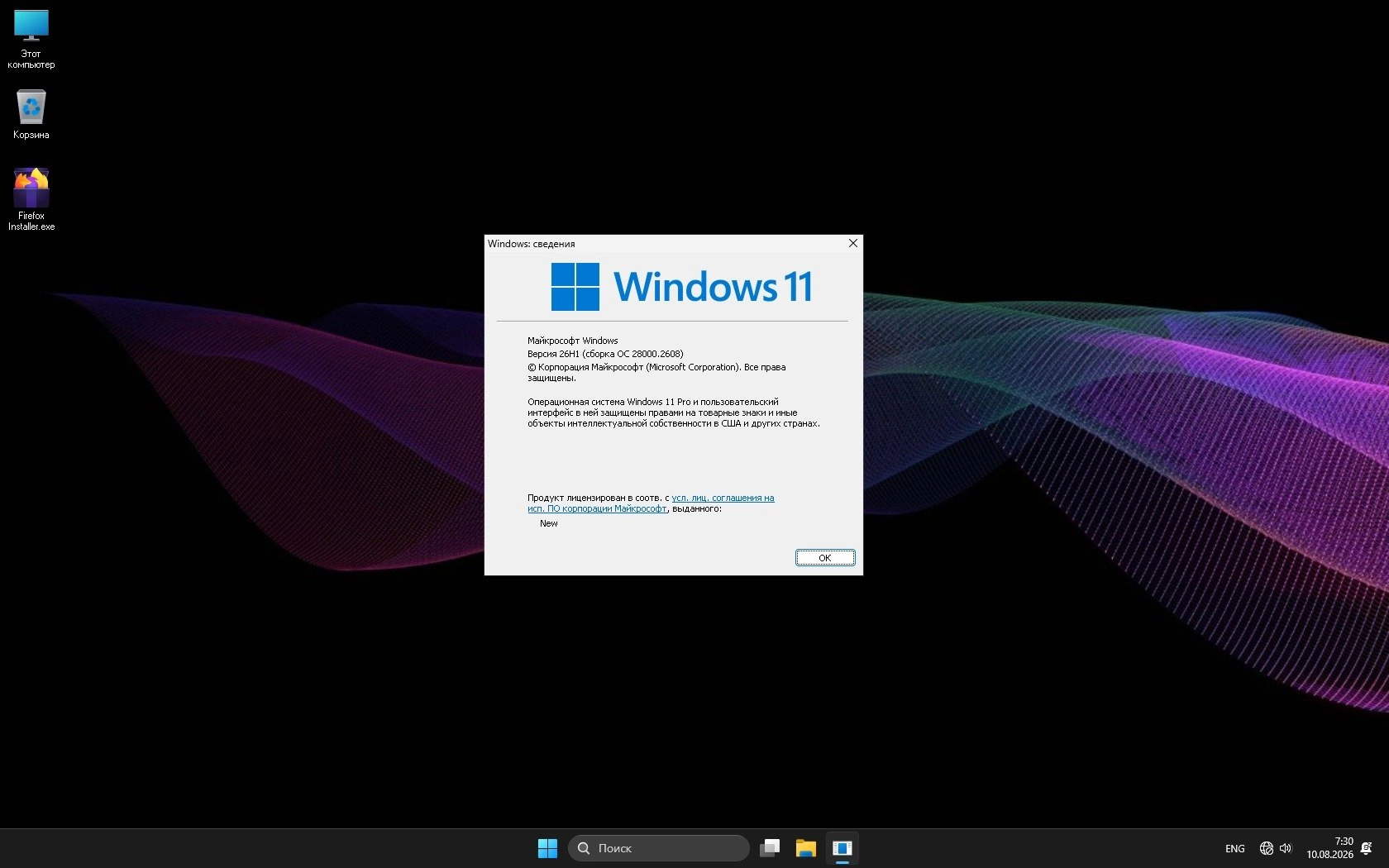Click the licensee name 'New'

[549, 523]
